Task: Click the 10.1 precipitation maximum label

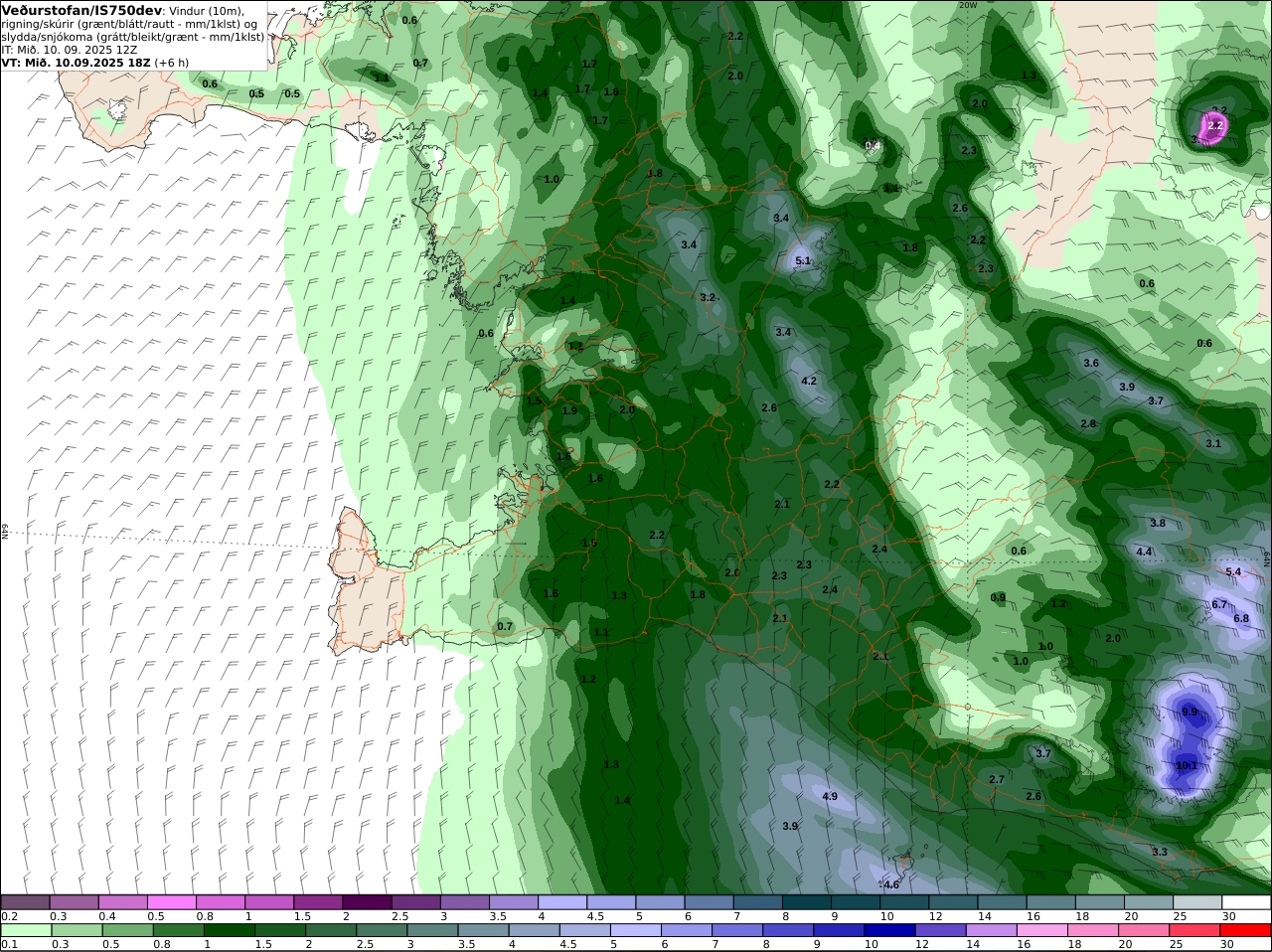Action: click(x=1187, y=766)
